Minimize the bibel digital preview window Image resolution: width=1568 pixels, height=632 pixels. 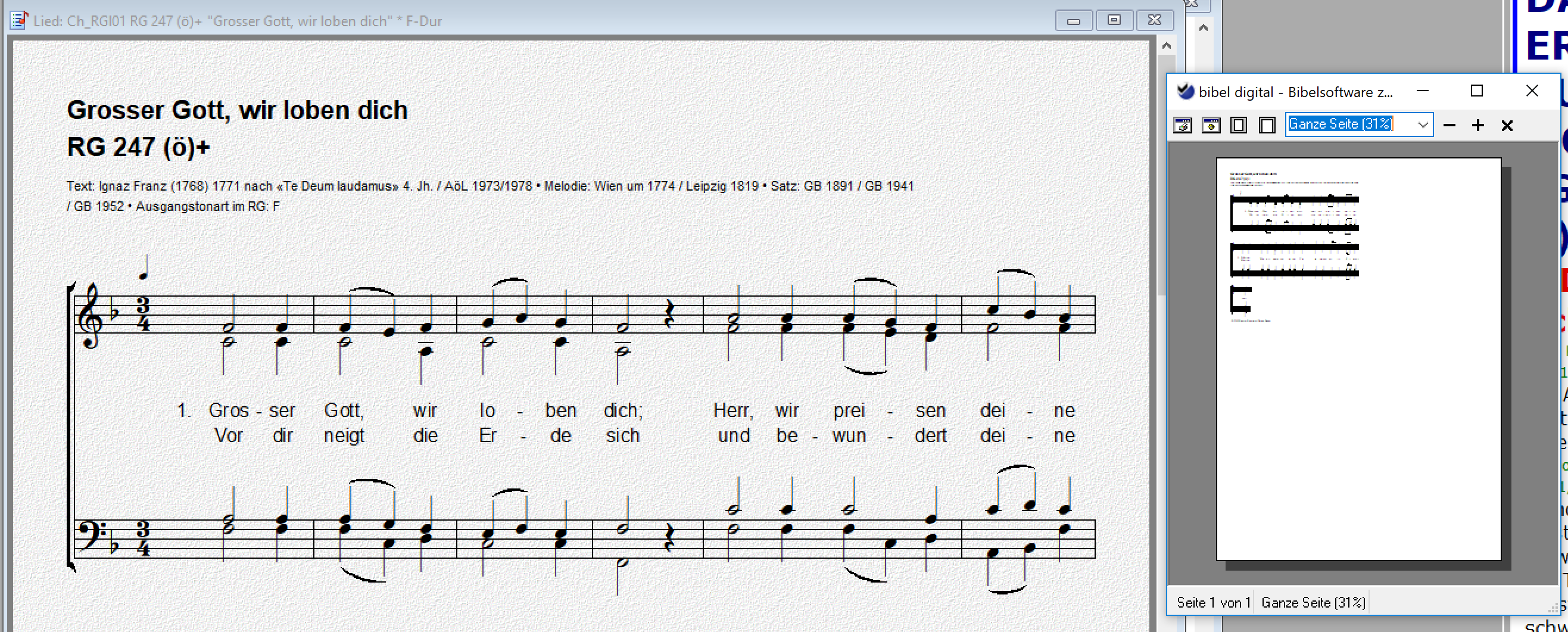tap(1423, 91)
